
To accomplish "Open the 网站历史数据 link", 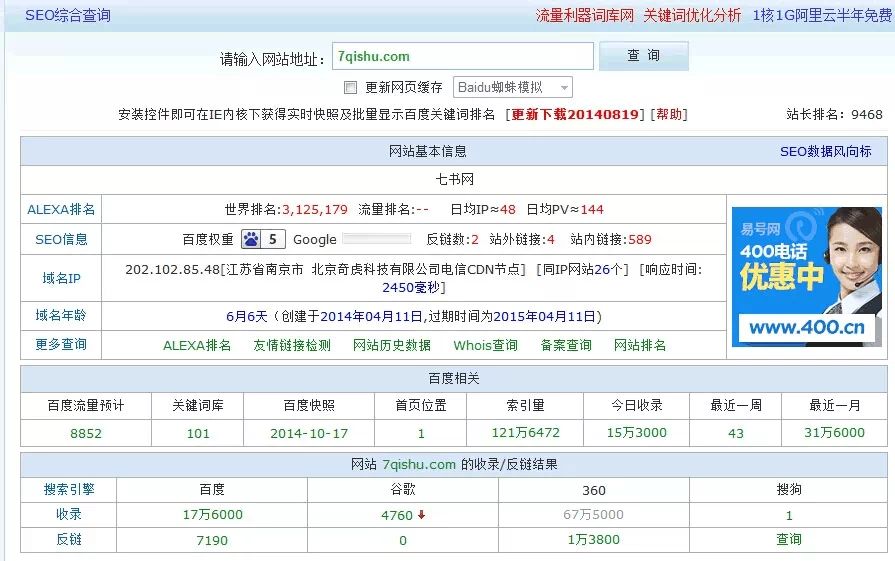I will tap(392, 345).
